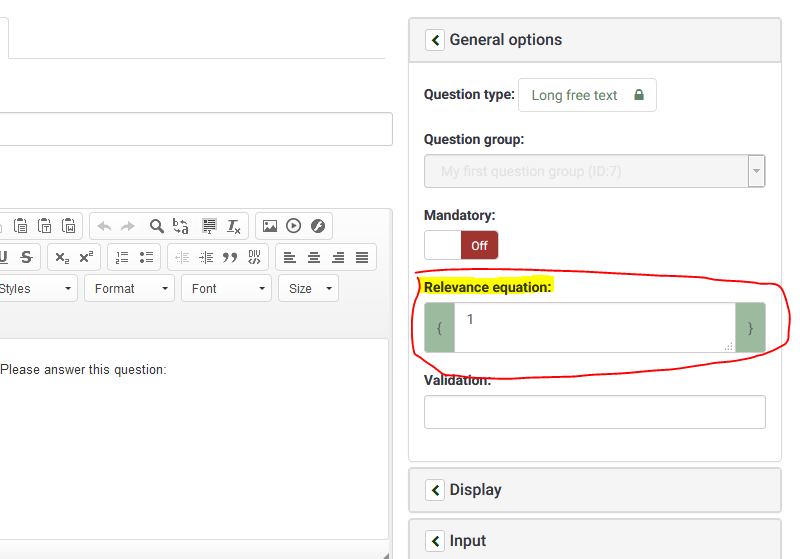
Task: Click the Replace icon in editor toolbar
Action: pyautogui.click(x=181, y=226)
